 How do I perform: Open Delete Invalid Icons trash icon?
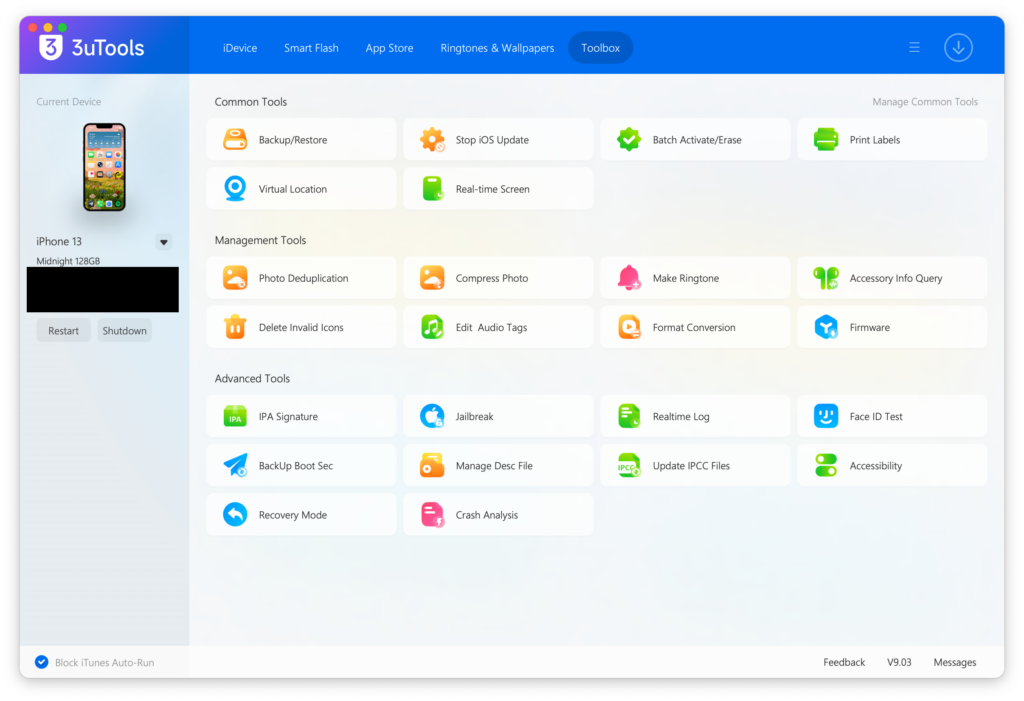(235, 327)
